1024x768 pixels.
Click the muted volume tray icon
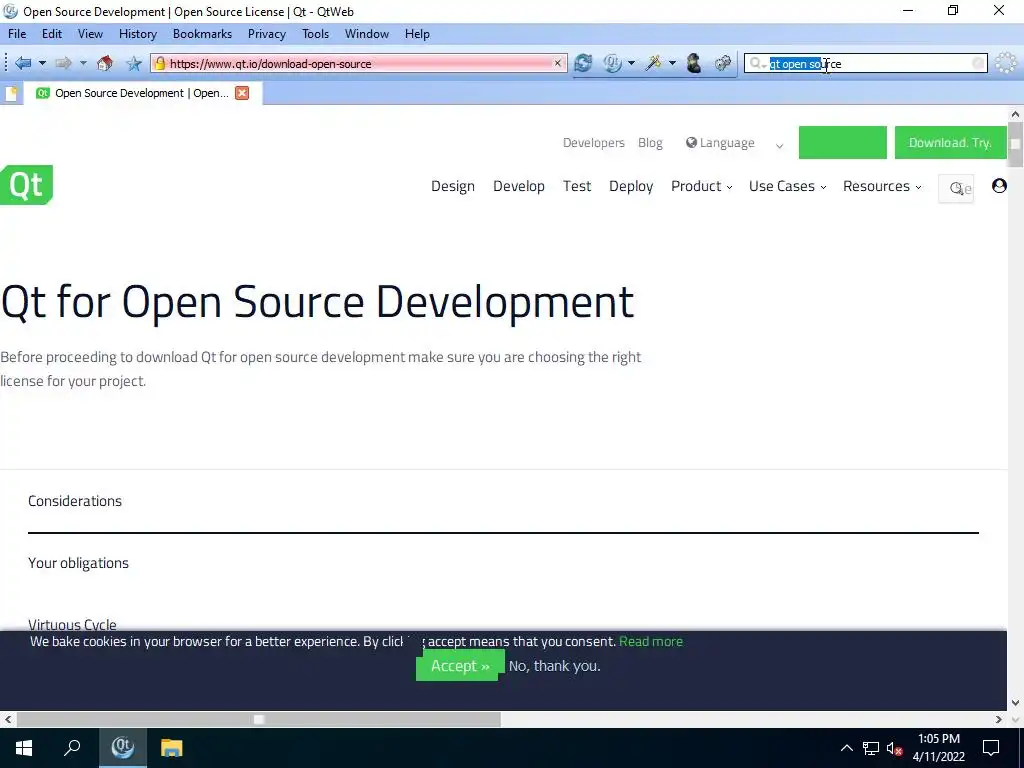point(895,748)
